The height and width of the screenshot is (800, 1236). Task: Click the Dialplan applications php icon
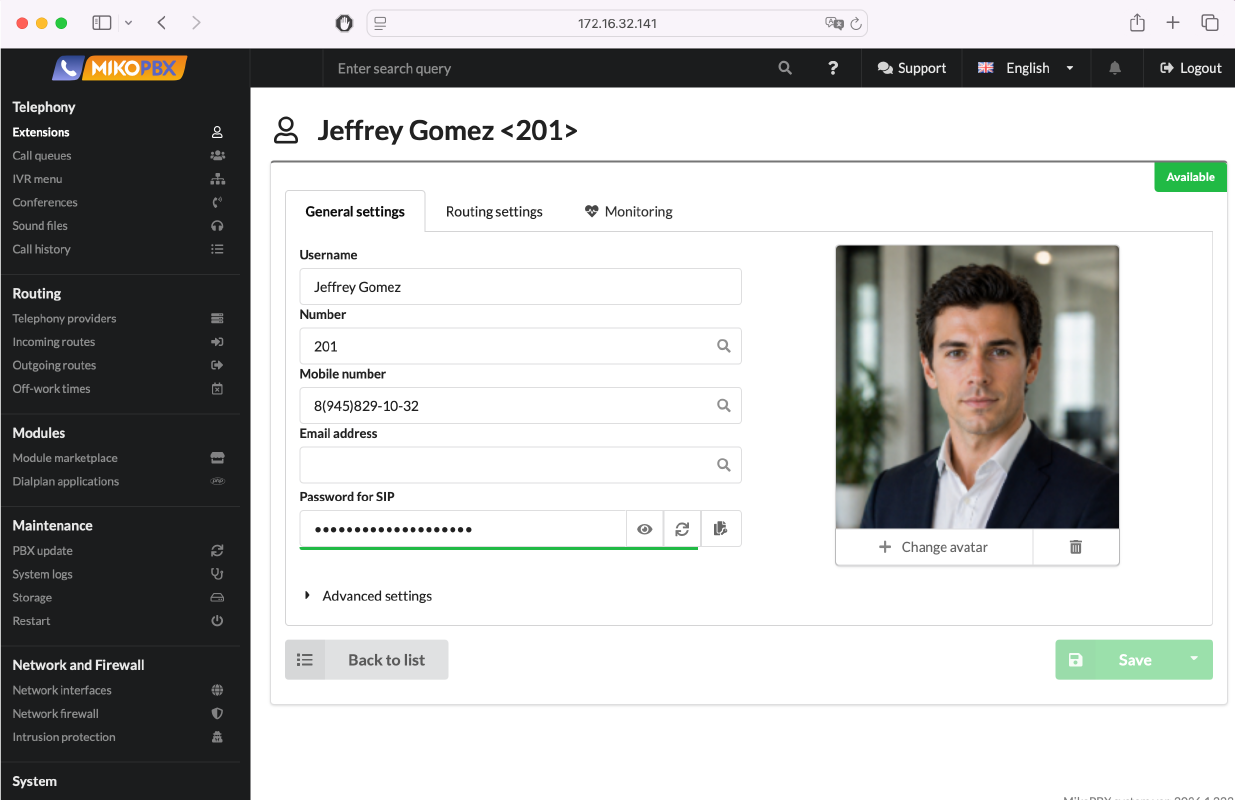(x=217, y=481)
